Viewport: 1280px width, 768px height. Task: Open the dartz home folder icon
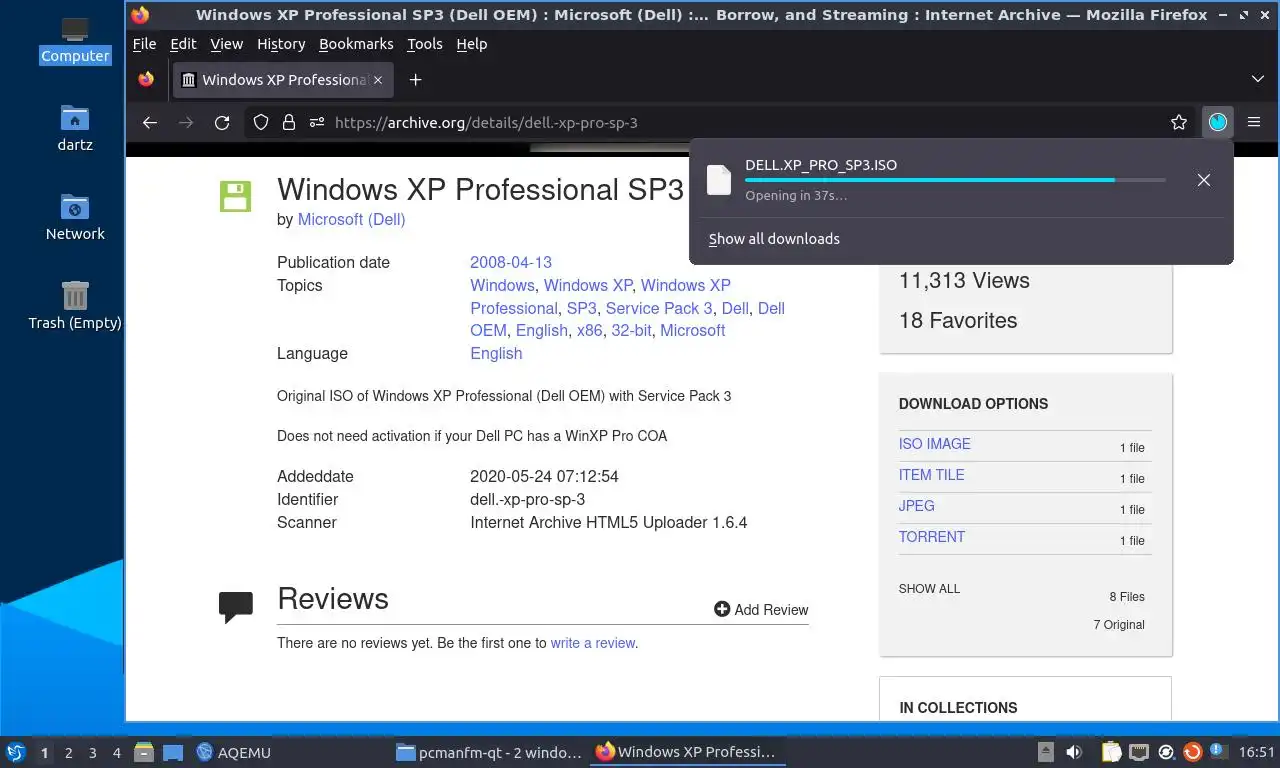(x=75, y=128)
